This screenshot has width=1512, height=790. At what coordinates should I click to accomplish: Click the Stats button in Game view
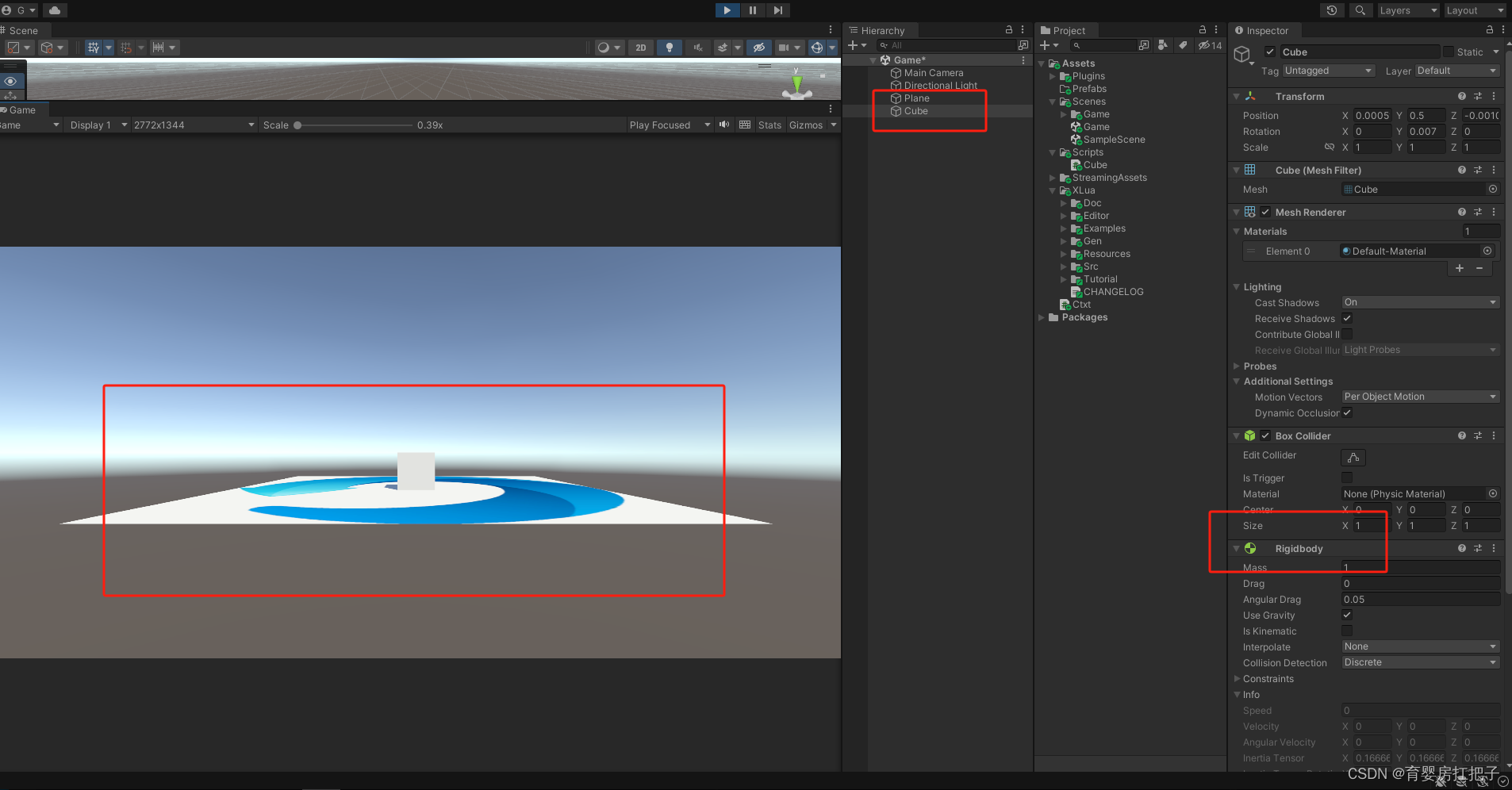click(x=769, y=125)
